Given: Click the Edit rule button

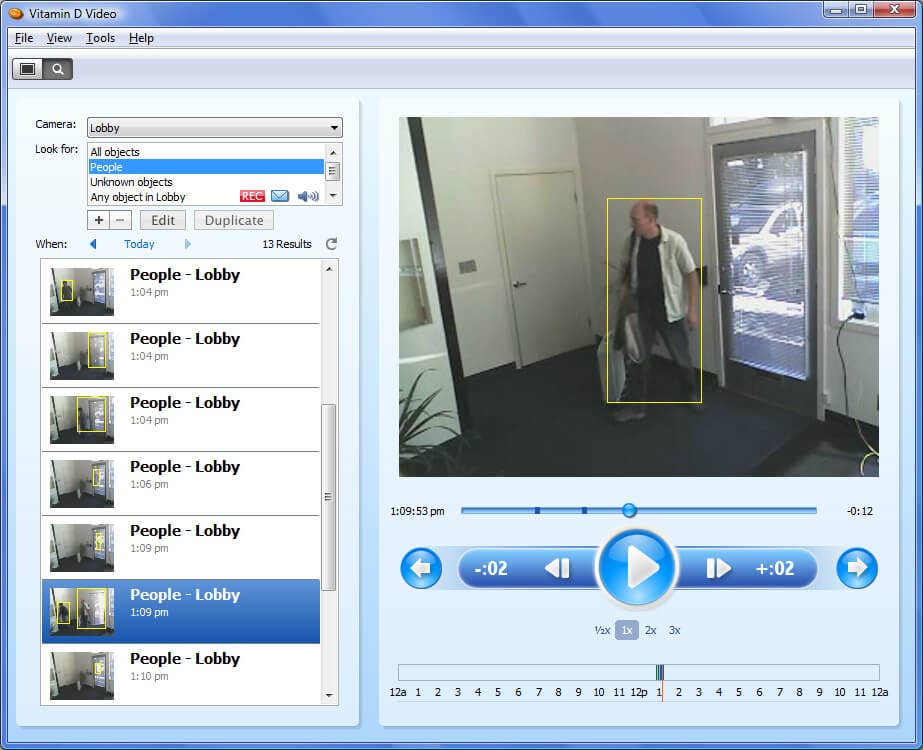Looking at the screenshot, I should pos(162,221).
